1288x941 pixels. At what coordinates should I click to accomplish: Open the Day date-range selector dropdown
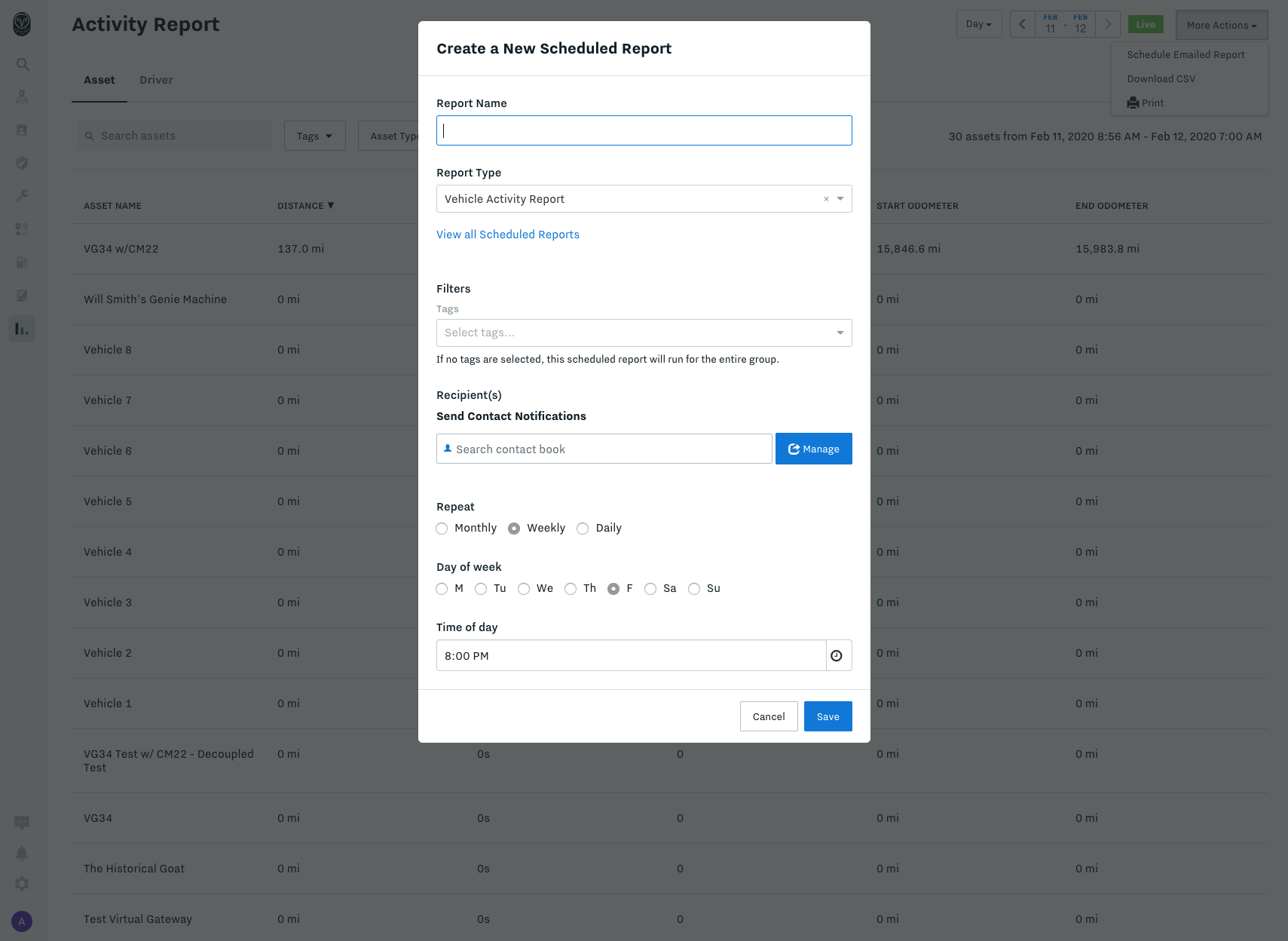(978, 23)
